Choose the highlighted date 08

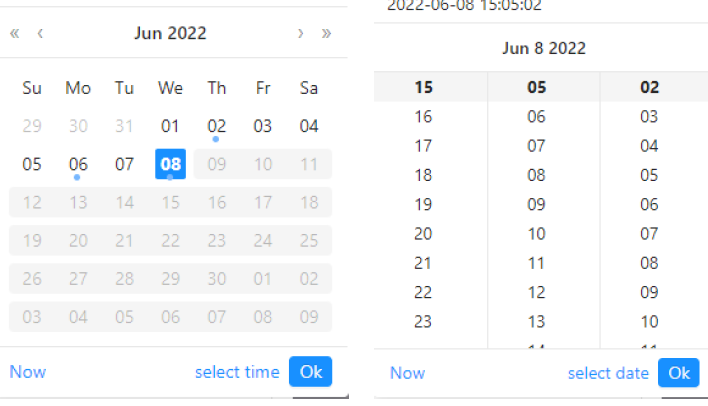[x=170, y=164]
